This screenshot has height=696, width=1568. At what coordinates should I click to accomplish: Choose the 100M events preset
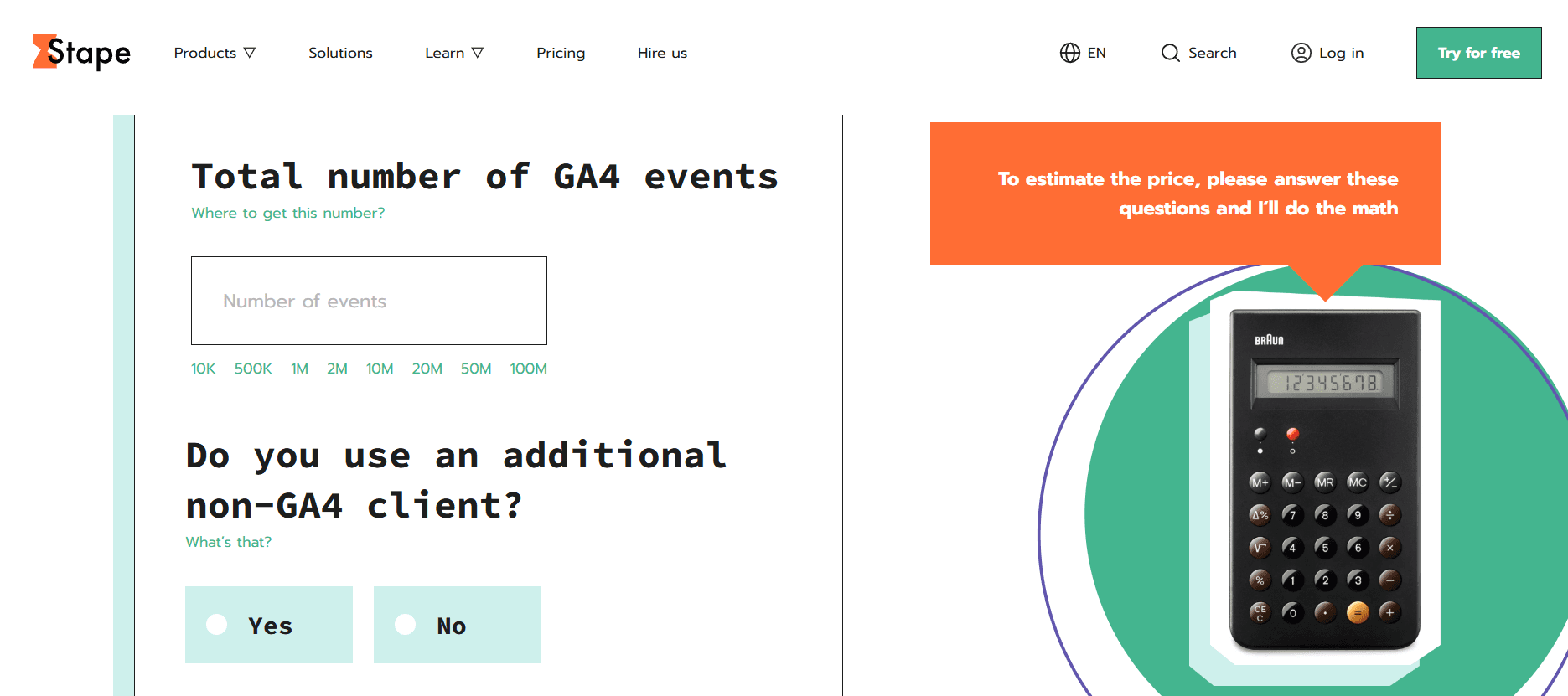(528, 369)
